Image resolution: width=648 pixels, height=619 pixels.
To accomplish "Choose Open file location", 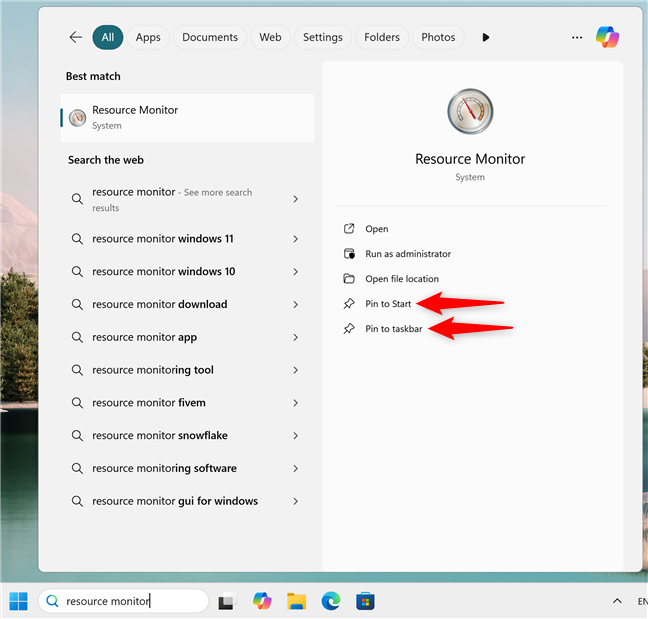I will (x=402, y=279).
